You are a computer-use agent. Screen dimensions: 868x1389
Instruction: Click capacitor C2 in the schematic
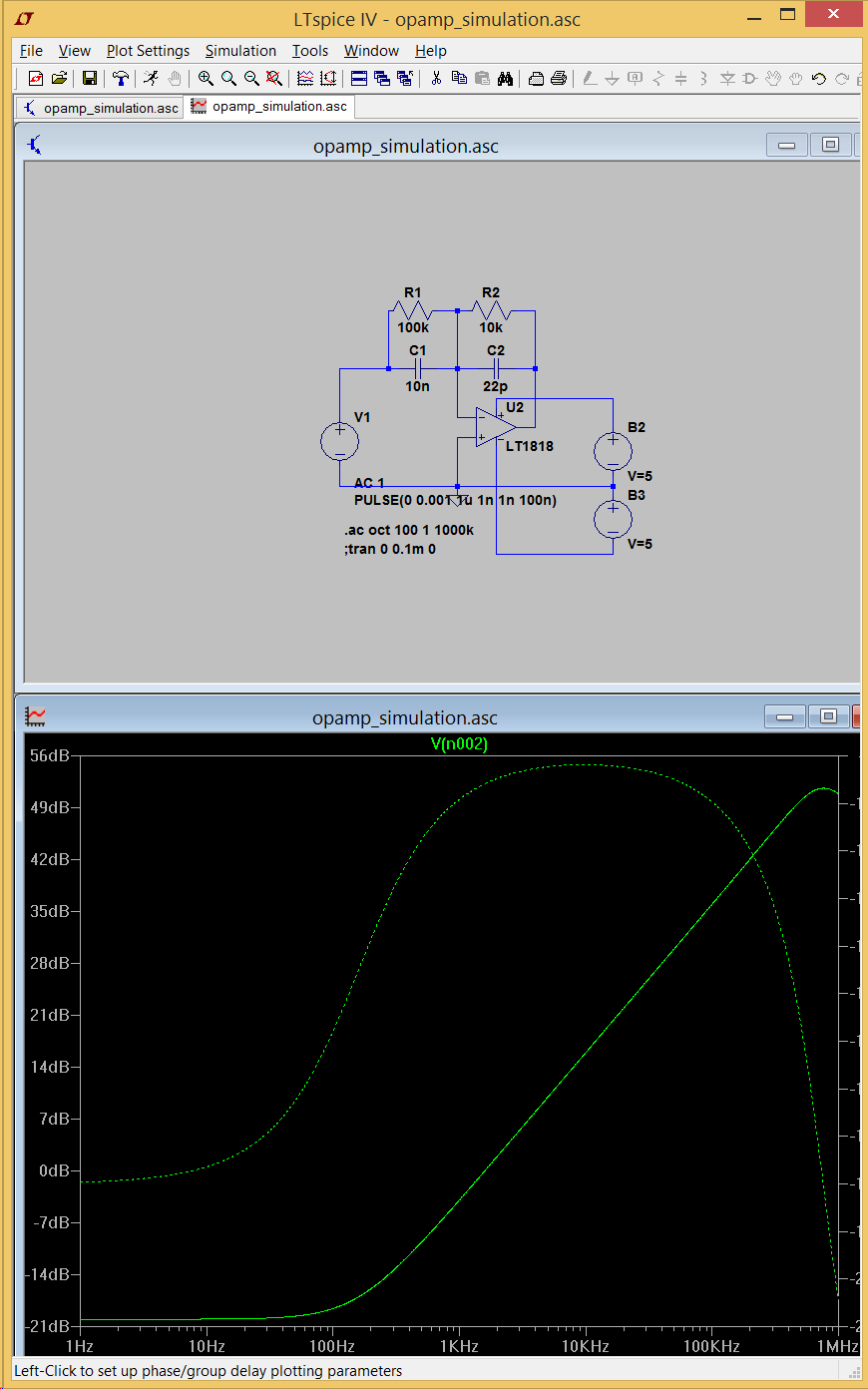496,368
